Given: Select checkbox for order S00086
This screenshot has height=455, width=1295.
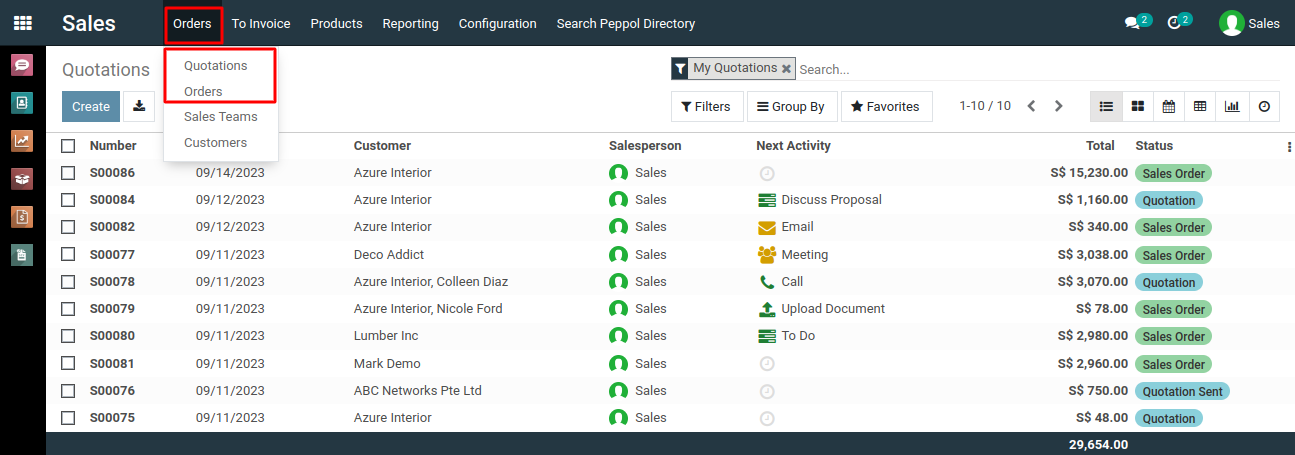Looking at the screenshot, I should (x=68, y=173).
